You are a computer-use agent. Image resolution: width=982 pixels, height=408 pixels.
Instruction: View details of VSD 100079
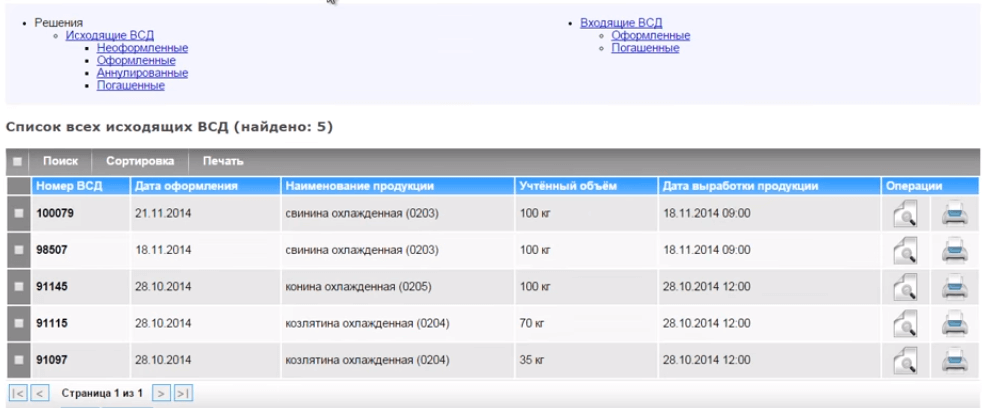905,214
